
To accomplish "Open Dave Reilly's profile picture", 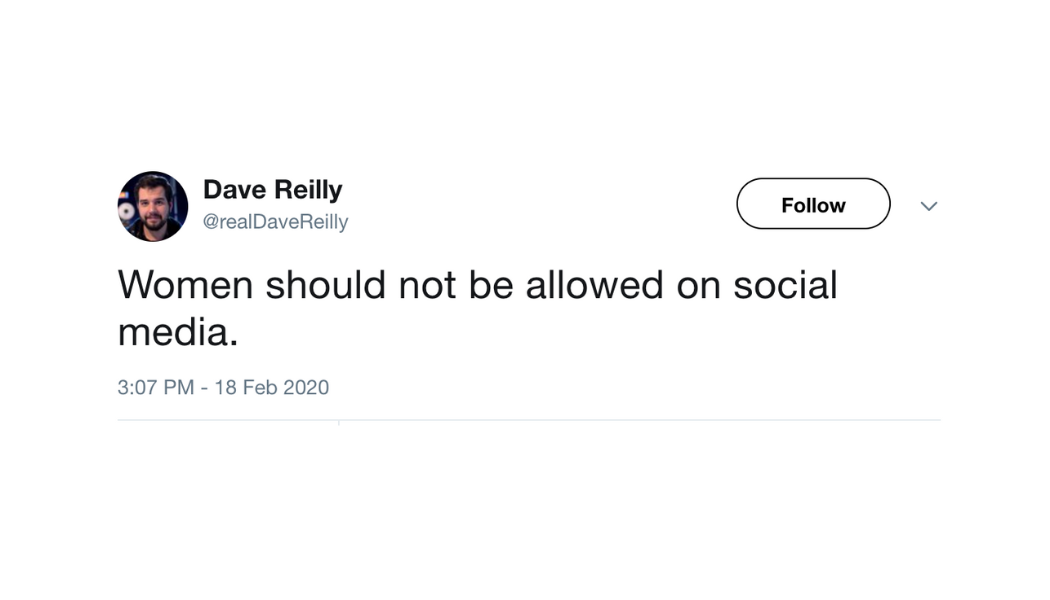I will (152, 206).
